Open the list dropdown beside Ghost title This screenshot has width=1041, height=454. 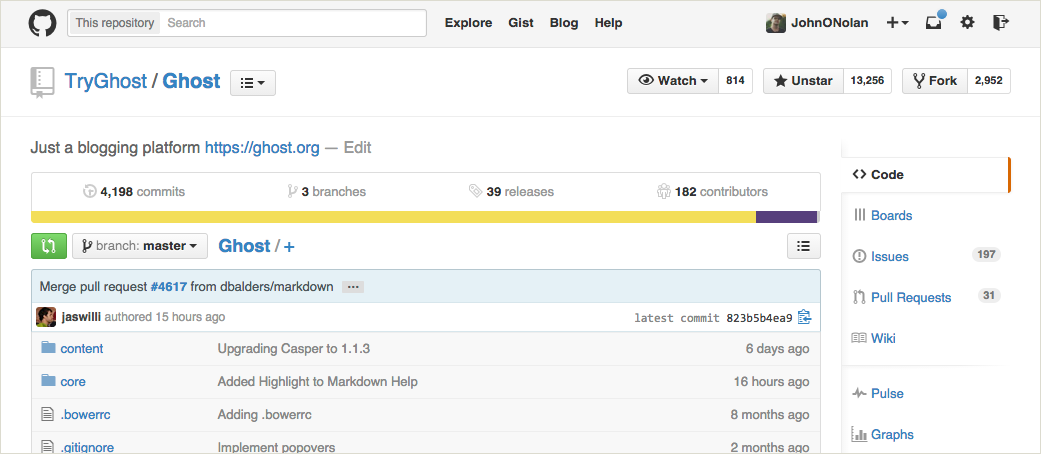(x=253, y=83)
